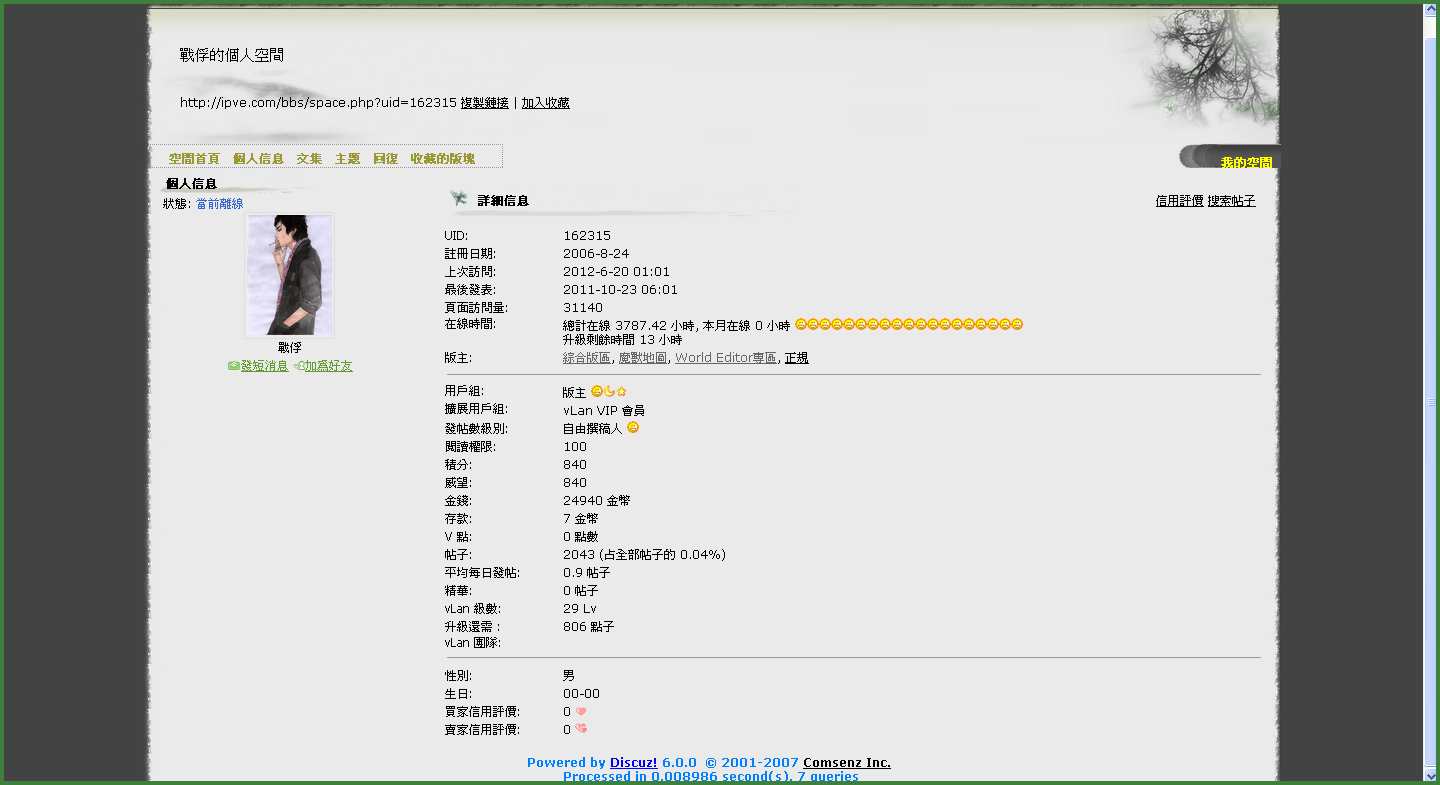1440x785 pixels.
Task: Click the username 戰俘 under the avatar
Action: point(289,348)
